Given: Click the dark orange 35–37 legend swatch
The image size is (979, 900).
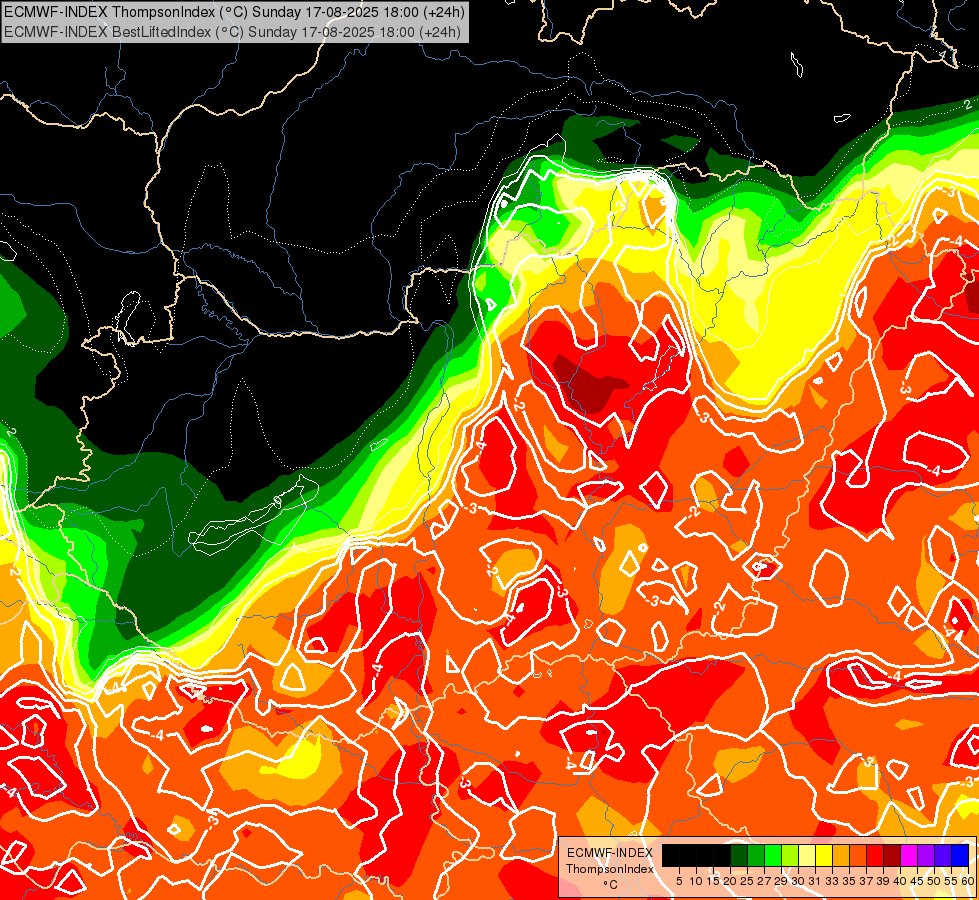Looking at the screenshot, I should tap(858, 855).
